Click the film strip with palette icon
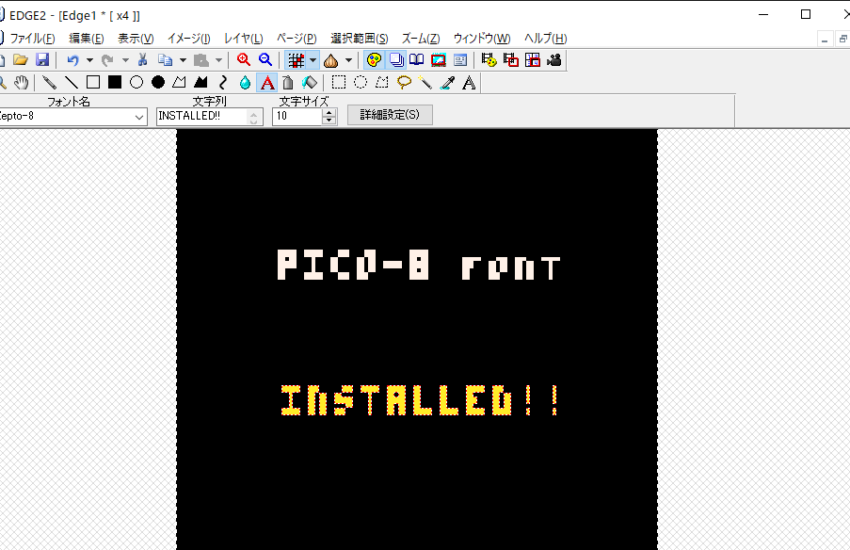 tap(489, 60)
